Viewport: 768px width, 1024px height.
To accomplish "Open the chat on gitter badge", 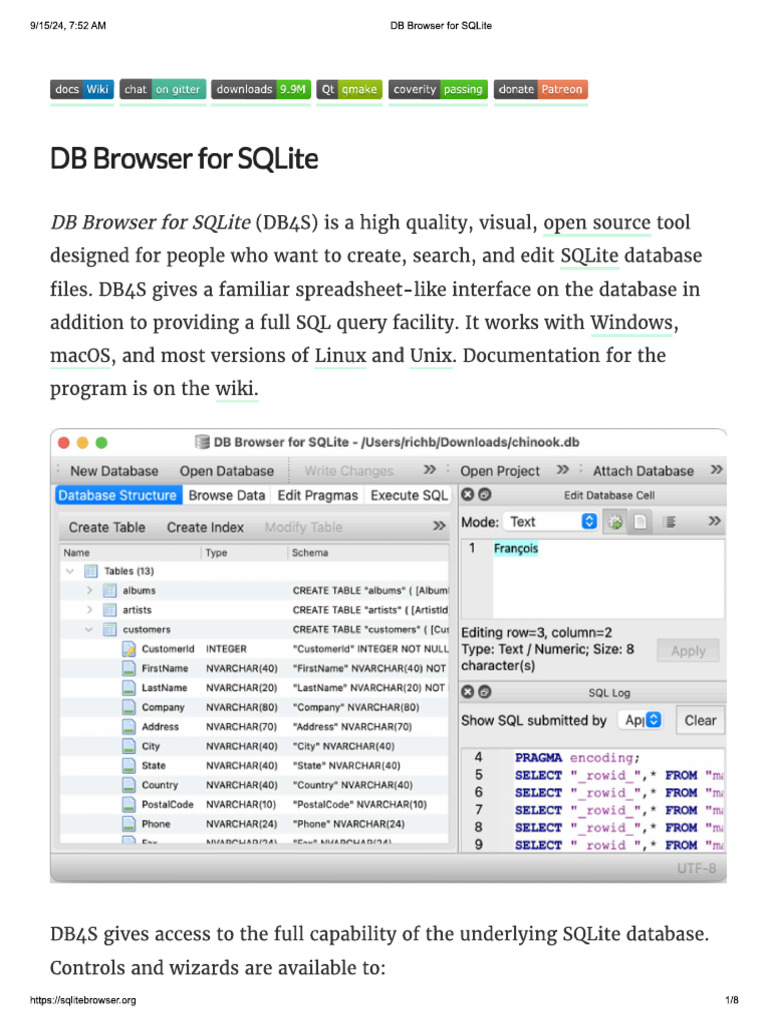I will point(163,89).
